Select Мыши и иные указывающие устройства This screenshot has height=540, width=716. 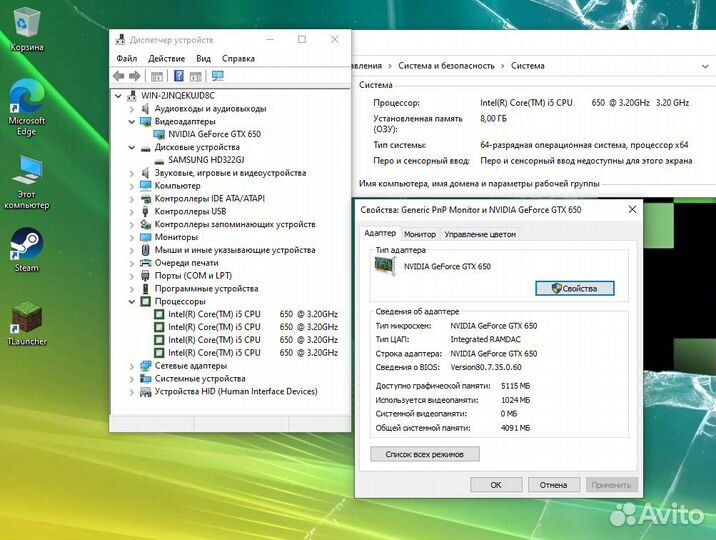235,250
